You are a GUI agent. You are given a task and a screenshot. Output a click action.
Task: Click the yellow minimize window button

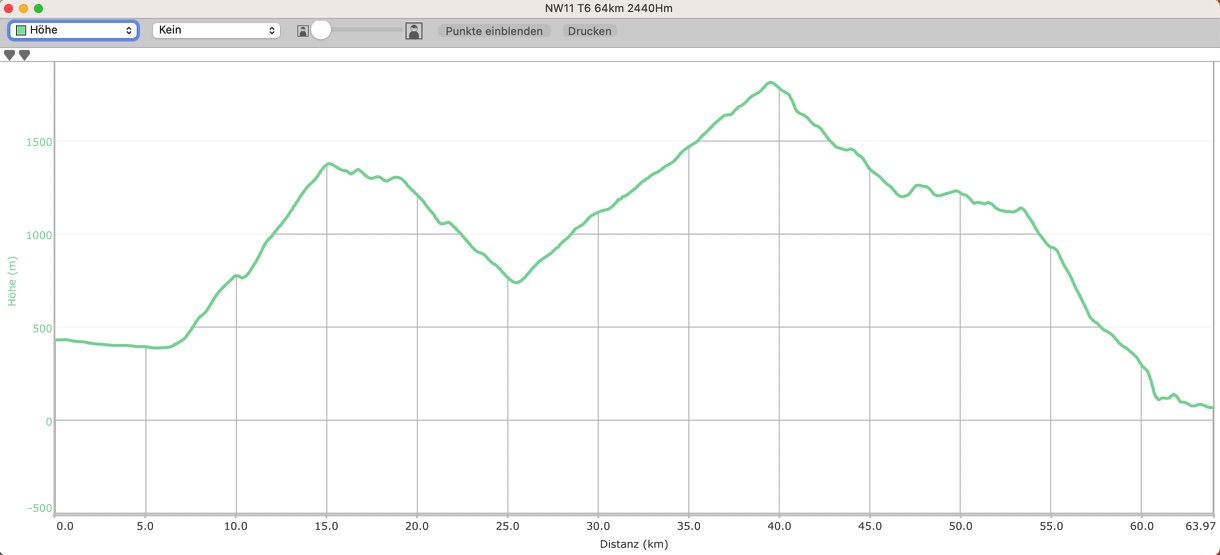24,8
